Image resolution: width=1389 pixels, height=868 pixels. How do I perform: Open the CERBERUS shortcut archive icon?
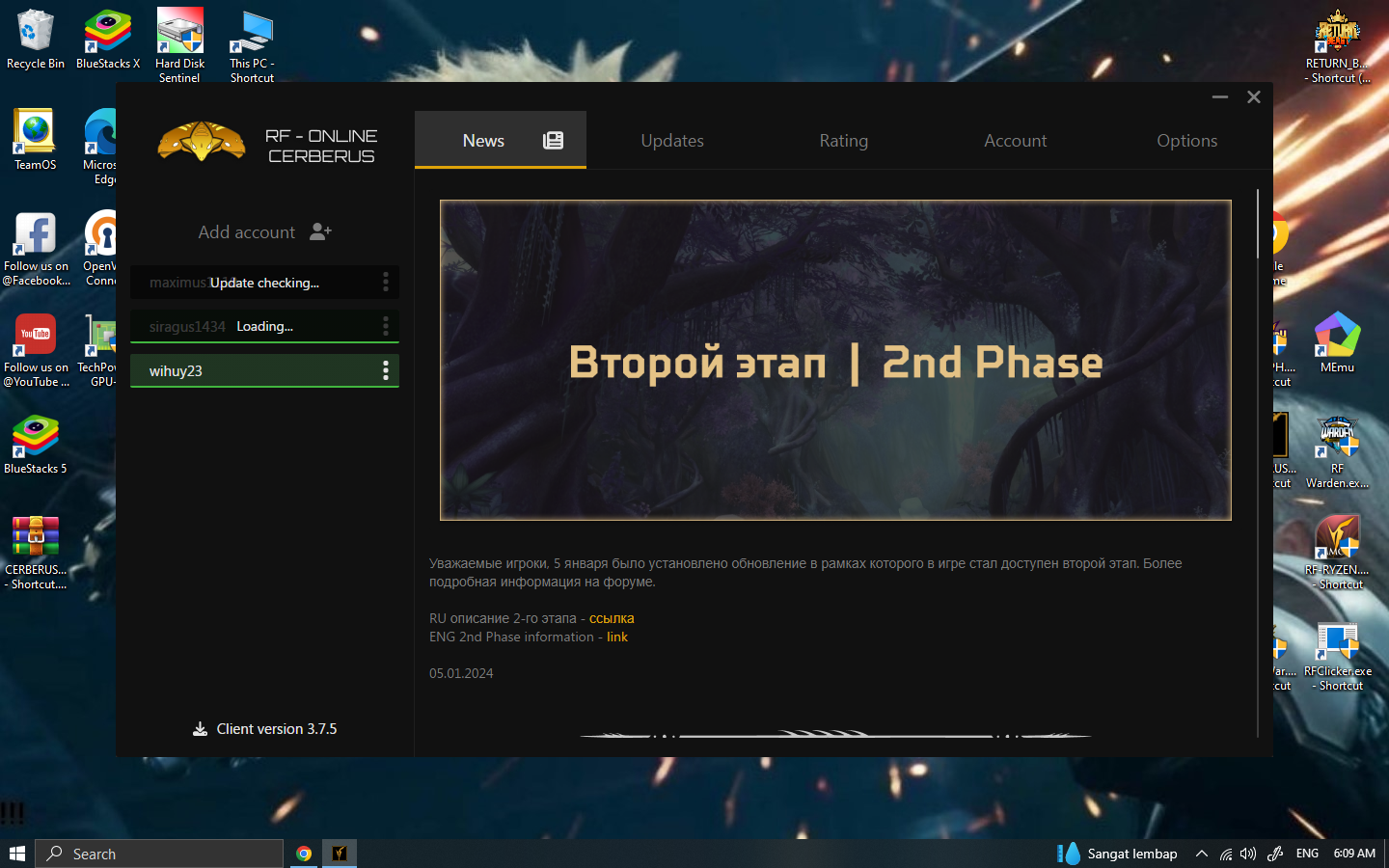tap(36, 553)
